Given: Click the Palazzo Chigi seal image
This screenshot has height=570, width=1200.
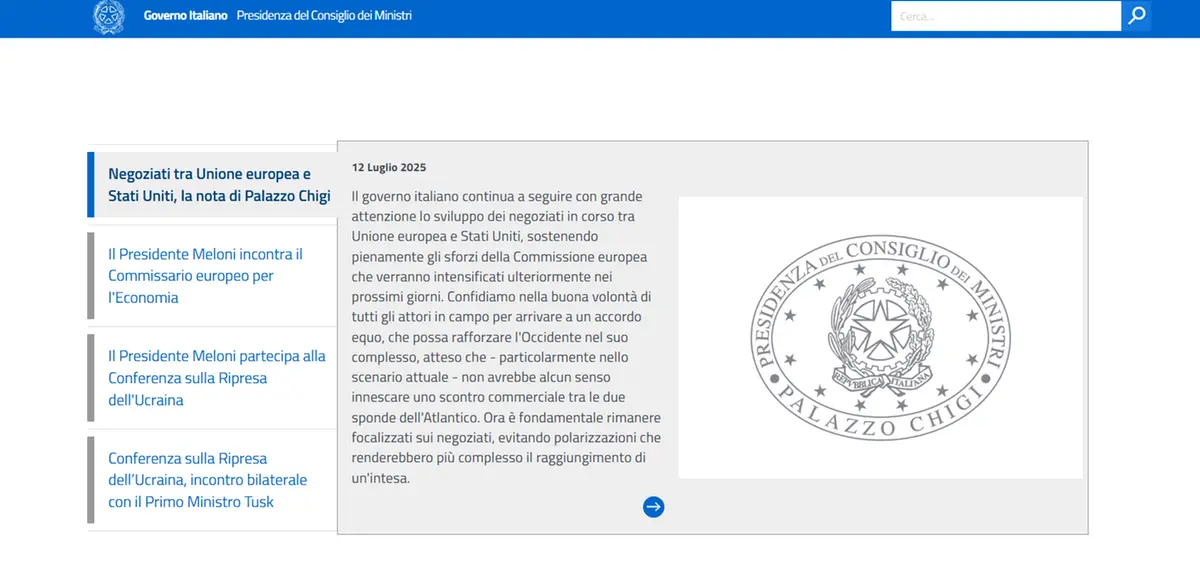Looking at the screenshot, I should pos(880,337).
